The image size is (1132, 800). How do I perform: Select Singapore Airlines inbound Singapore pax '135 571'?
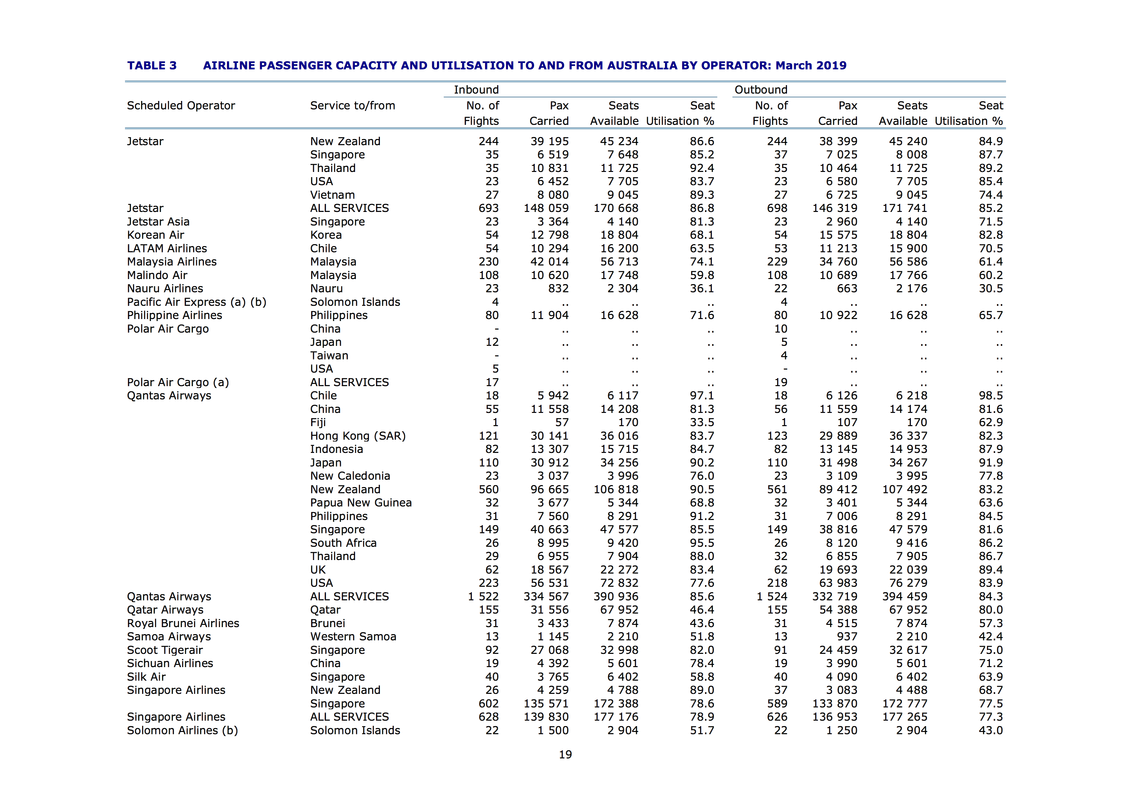click(x=547, y=703)
